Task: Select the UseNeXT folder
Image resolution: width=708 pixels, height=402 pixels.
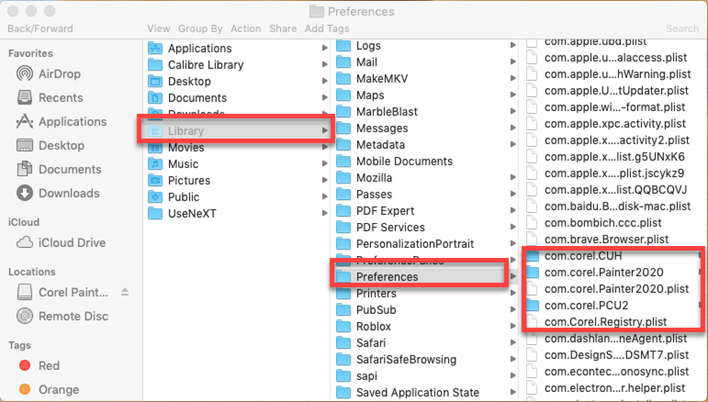Action: pos(182,213)
